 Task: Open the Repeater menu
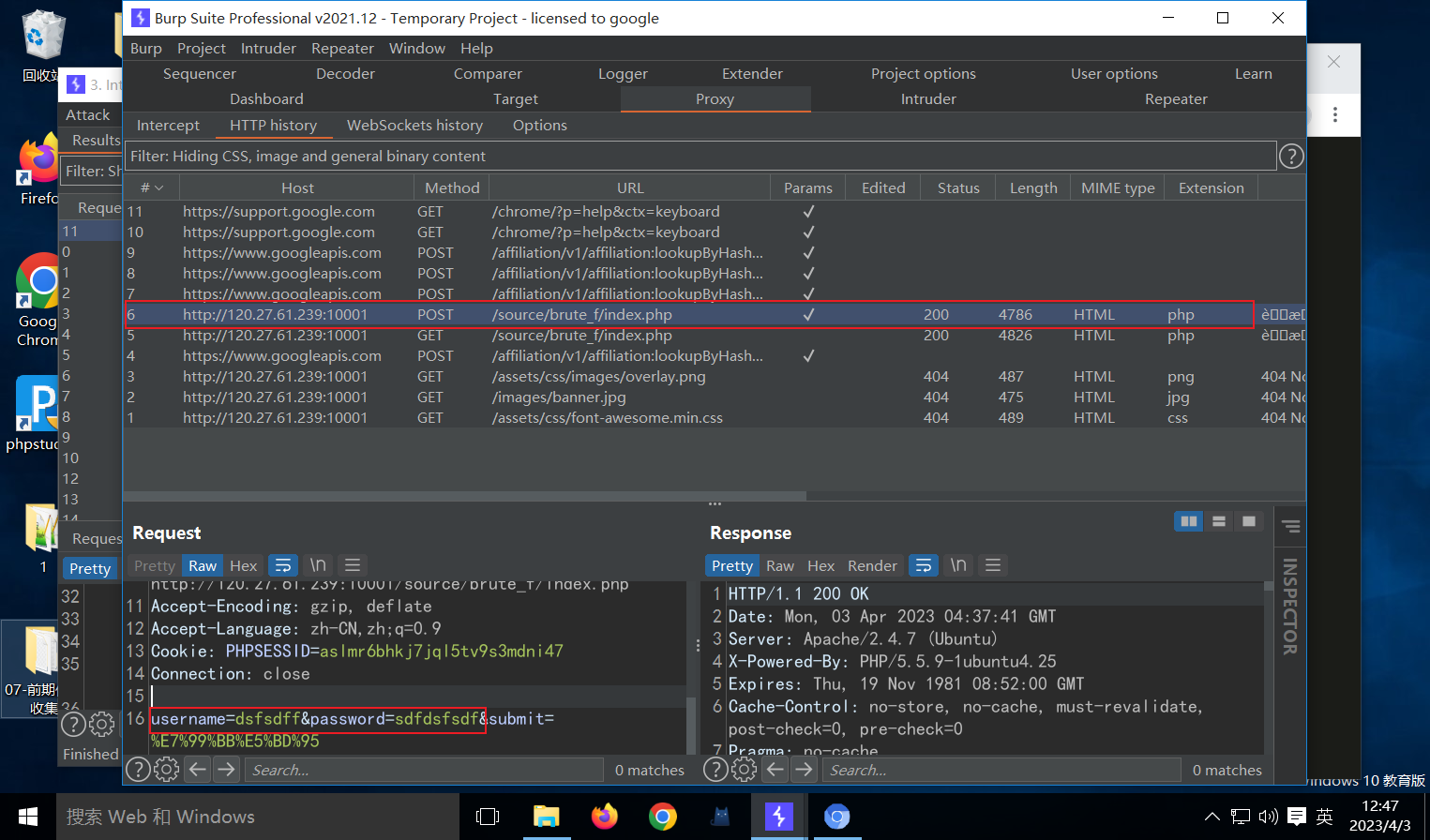pyautogui.click(x=342, y=49)
